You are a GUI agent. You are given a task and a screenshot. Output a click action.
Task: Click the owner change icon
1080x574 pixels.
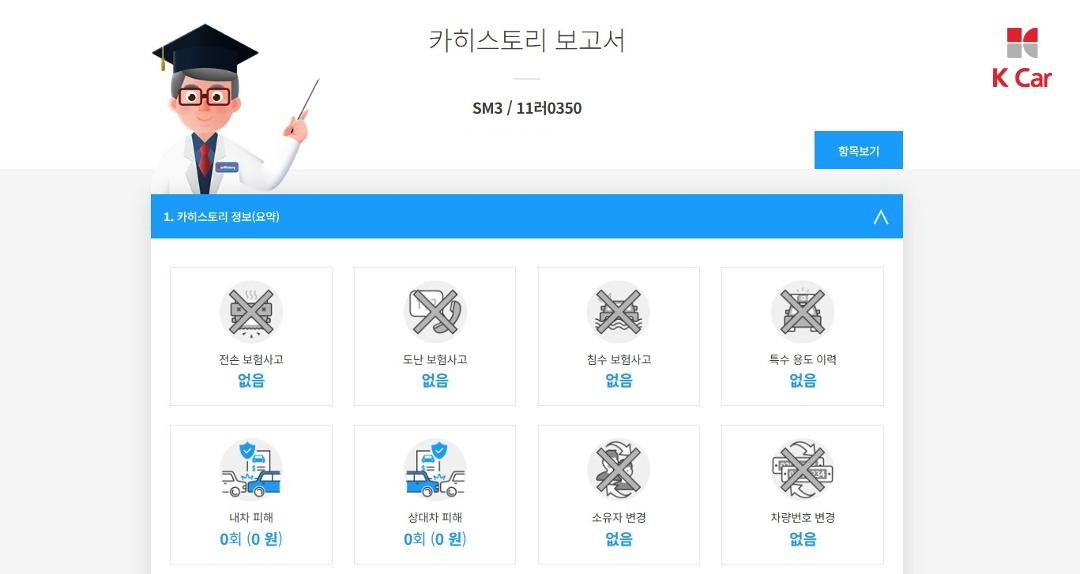[619, 470]
